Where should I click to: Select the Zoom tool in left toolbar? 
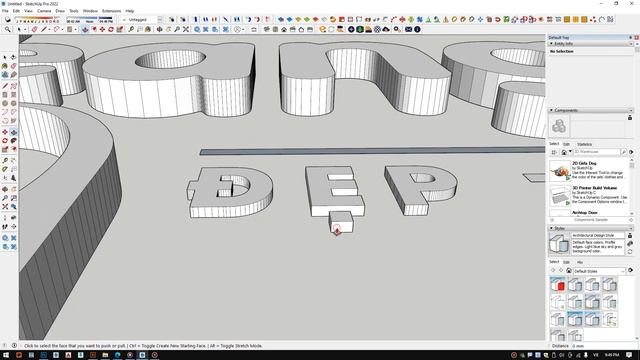tap(5, 198)
